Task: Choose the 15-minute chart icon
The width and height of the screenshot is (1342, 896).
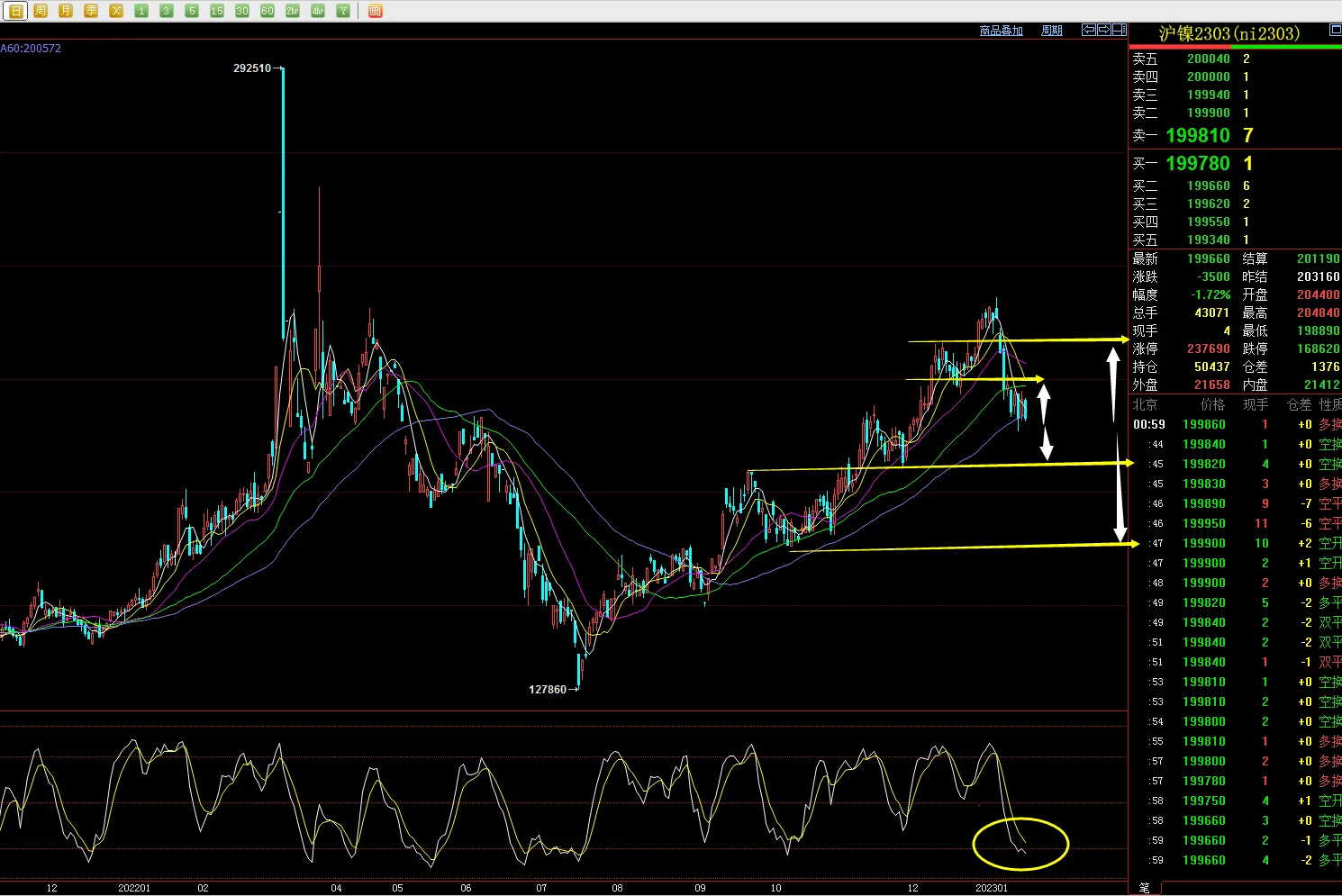Action: pyautogui.click(x=217, y=11)
